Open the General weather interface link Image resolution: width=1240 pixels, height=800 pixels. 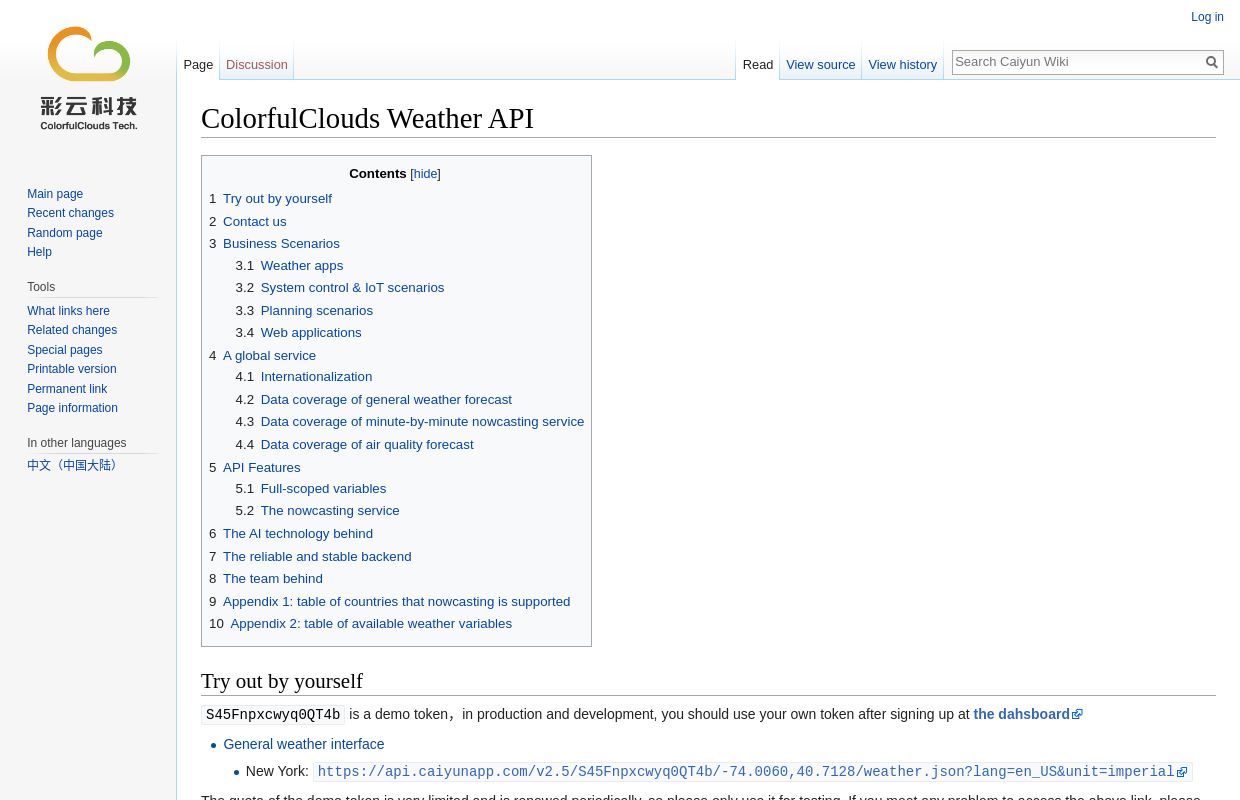coord(304,744)
